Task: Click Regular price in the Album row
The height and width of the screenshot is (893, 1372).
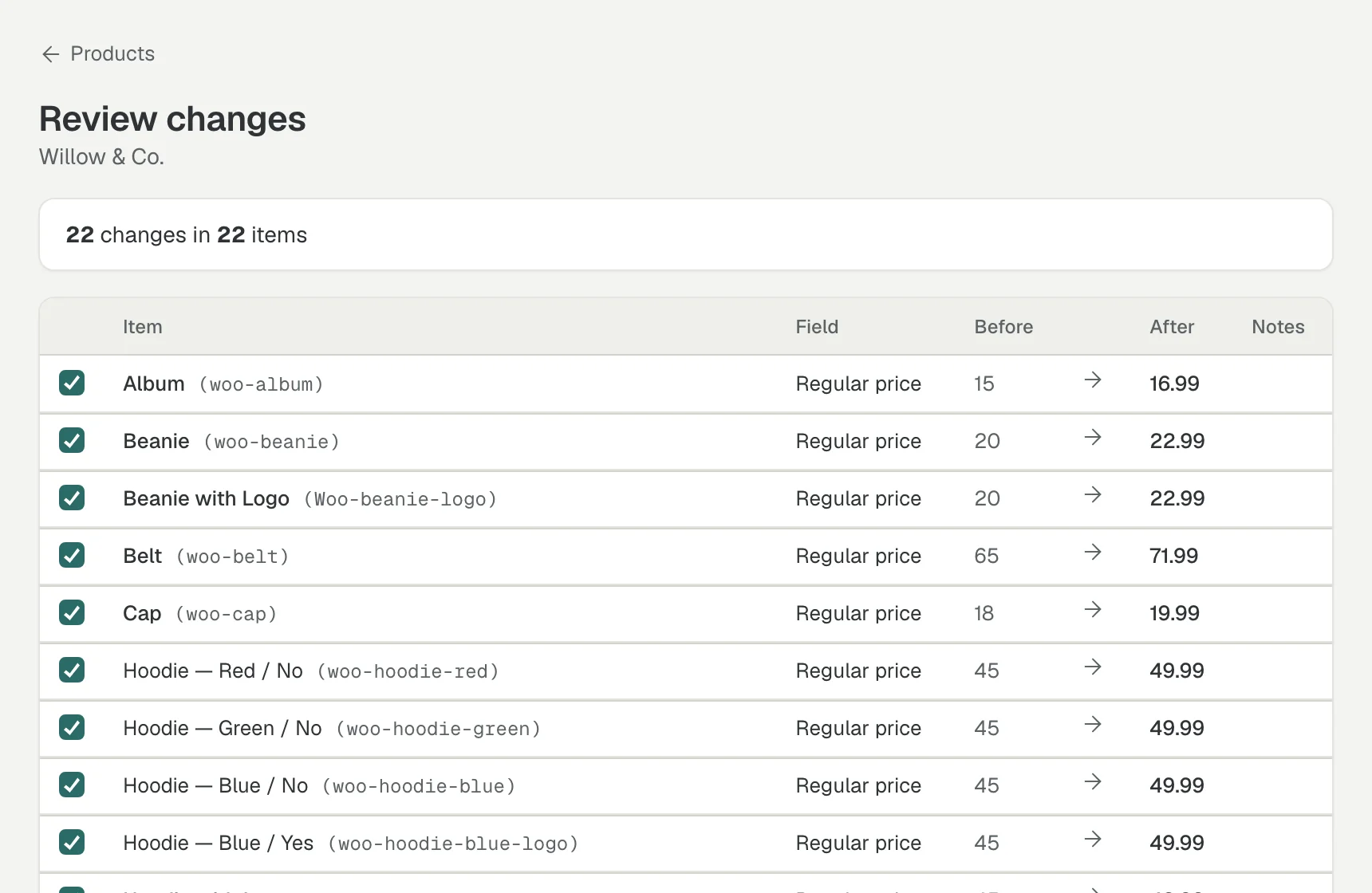Action: tap(858, 384)
